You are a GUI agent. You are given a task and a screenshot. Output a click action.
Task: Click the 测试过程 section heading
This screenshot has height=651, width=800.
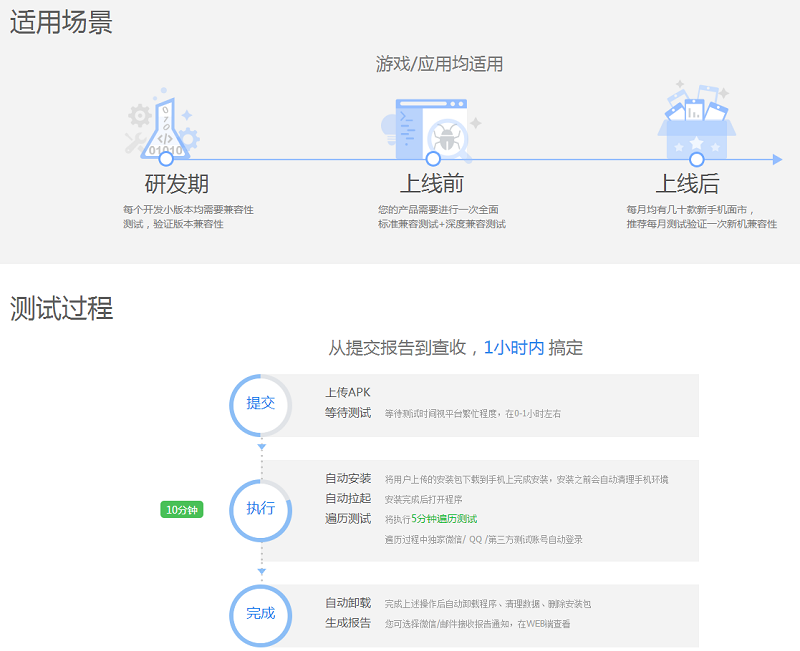point(61,308)
